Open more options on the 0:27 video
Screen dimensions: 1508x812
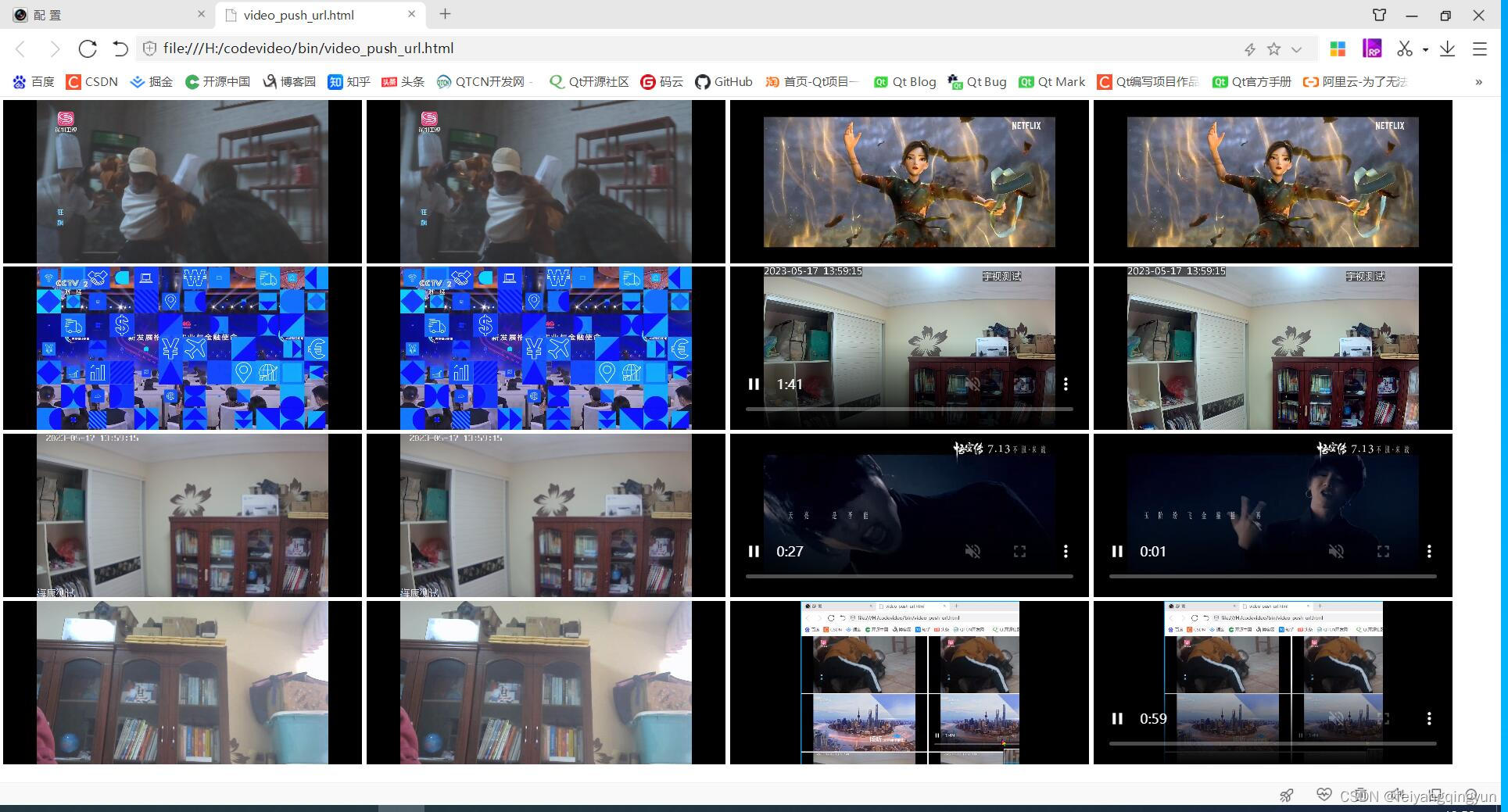1066,551
